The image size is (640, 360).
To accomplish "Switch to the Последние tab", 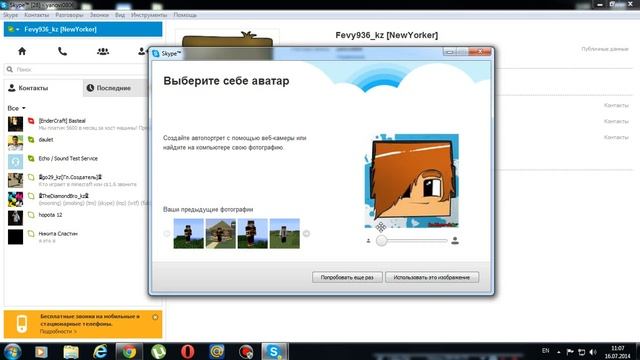I will point(115,88).
